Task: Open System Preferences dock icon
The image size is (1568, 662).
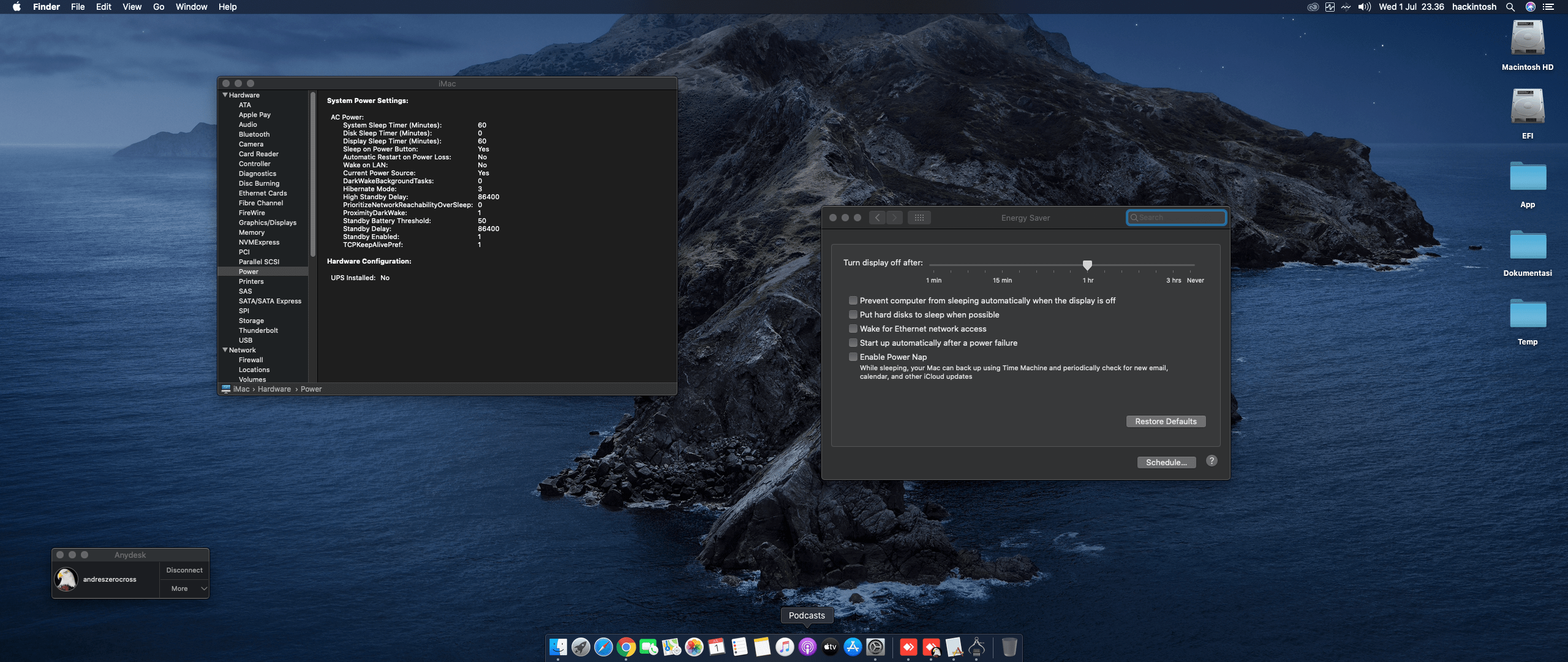Action: coord(875,647)
